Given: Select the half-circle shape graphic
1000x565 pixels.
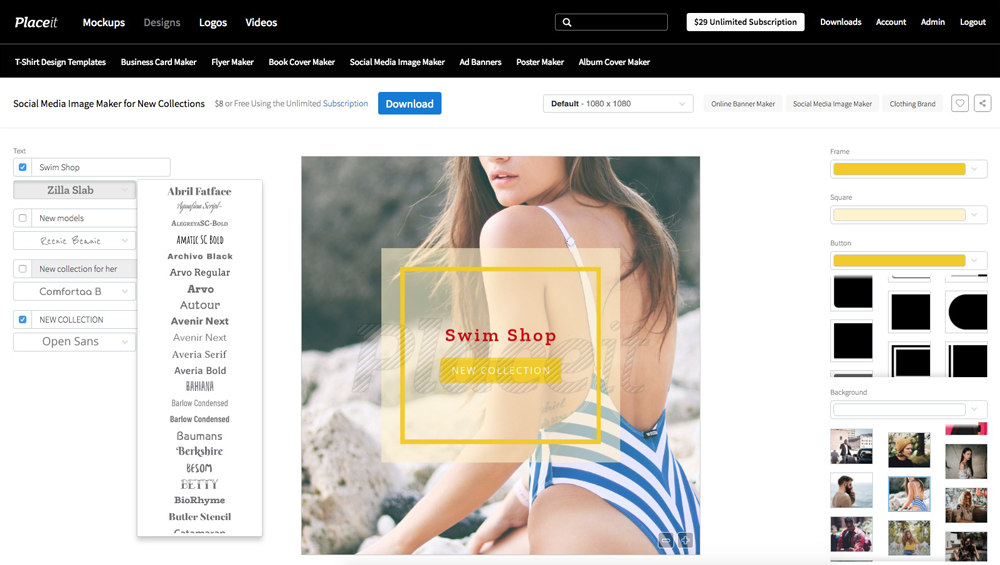Looking at the screenshot, I should [x=968, y=312].
